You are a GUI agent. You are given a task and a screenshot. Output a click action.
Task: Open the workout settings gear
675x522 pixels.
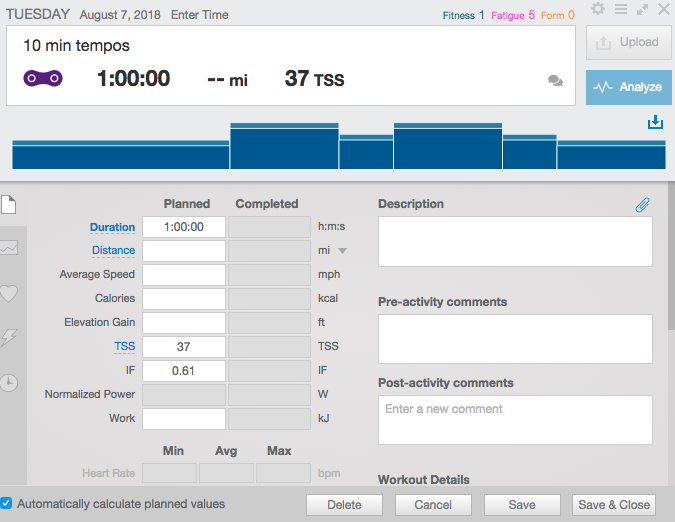click(x=598, y=9)
